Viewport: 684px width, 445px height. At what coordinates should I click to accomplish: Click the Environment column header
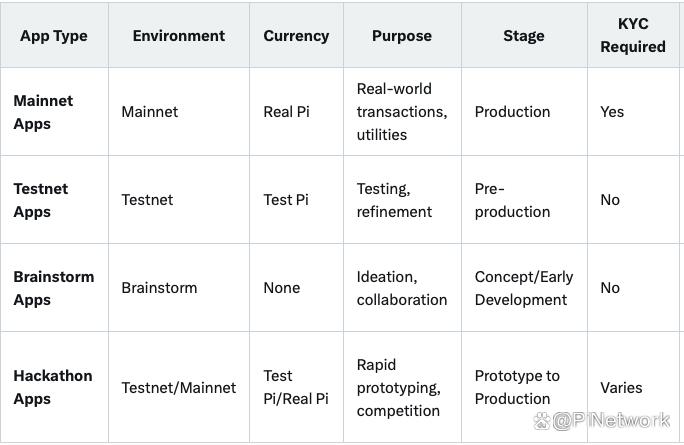[x=179, y=35]
